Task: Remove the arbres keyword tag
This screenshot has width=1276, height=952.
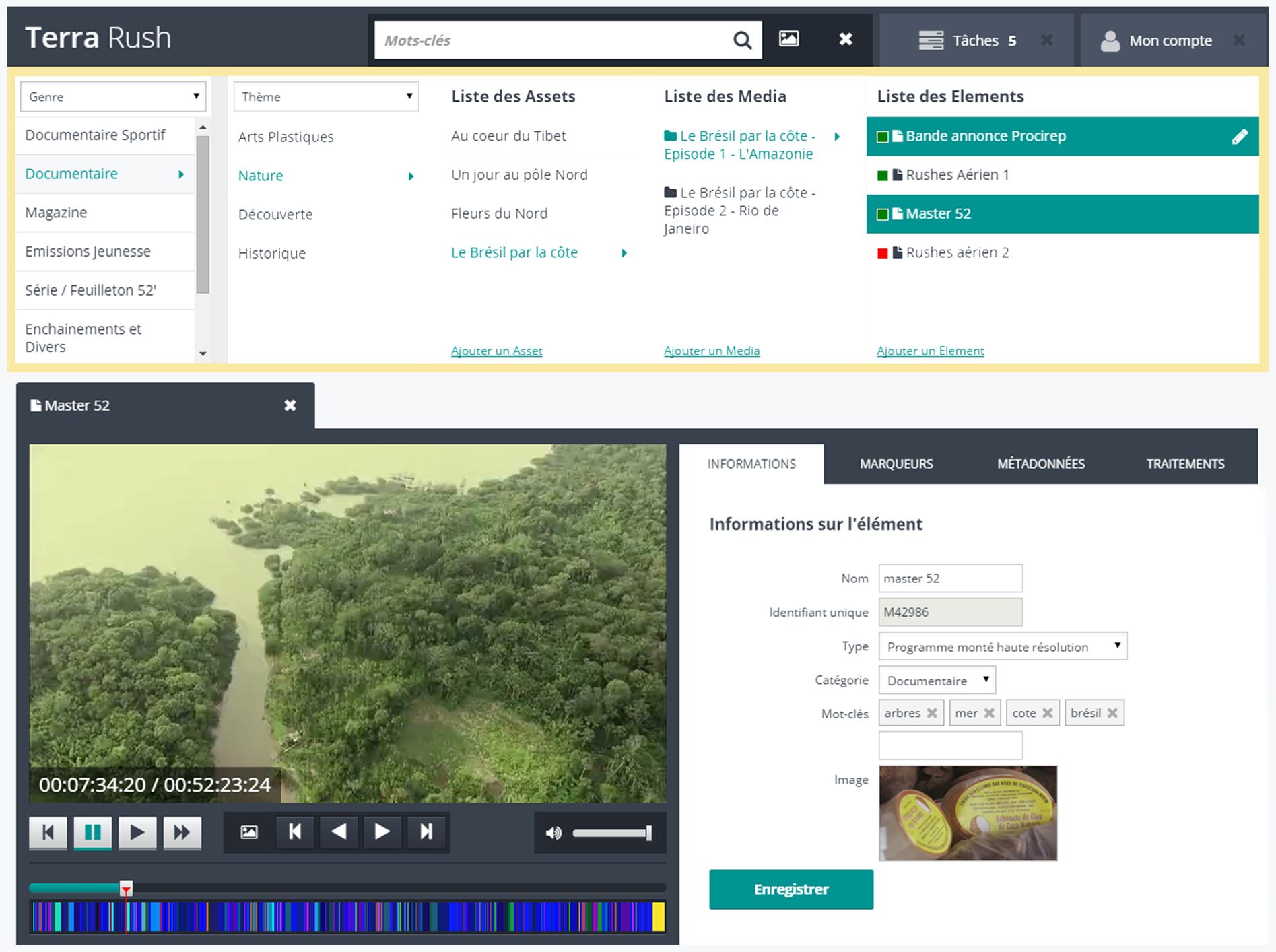Action: 932,713
